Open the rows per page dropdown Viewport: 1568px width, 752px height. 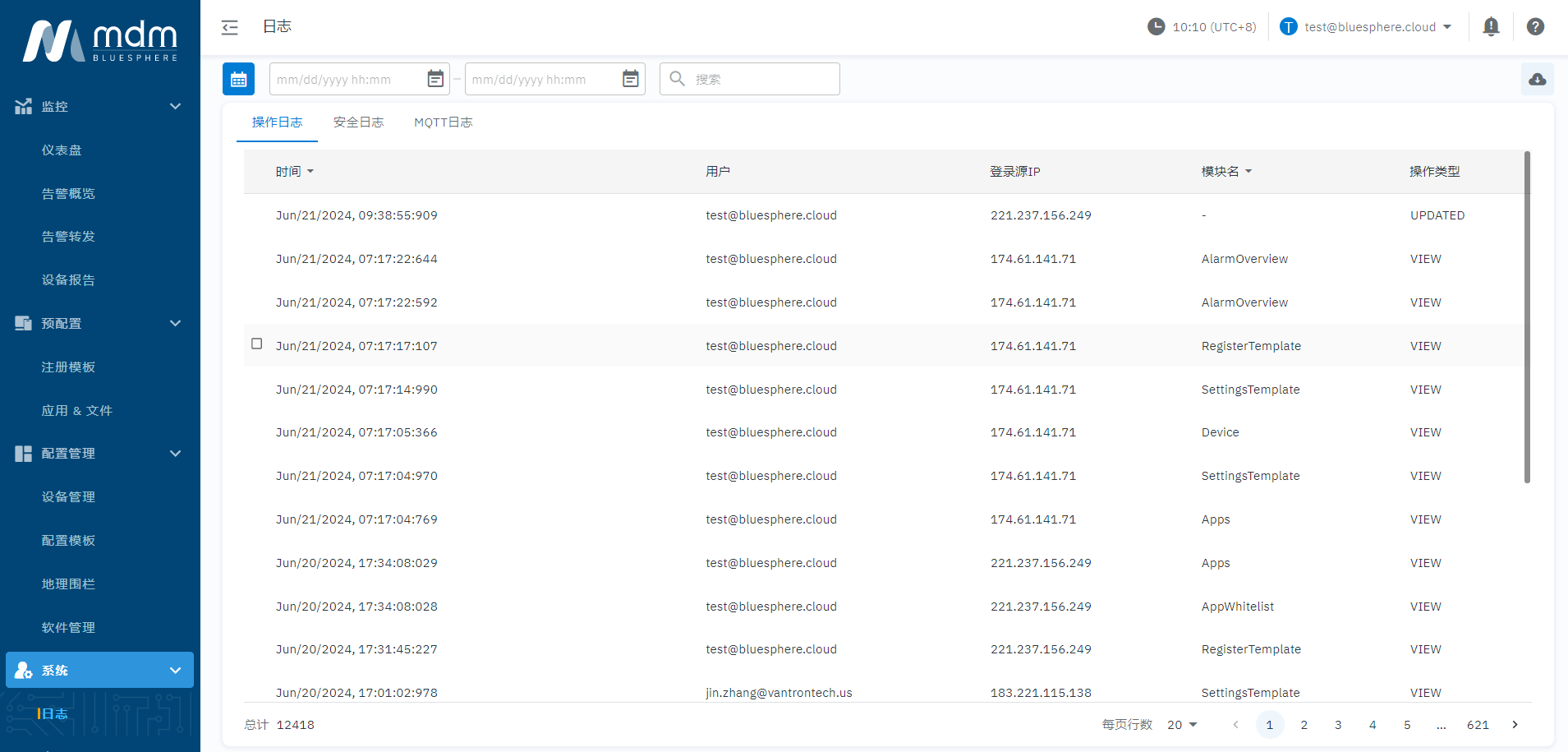pos(1182,725)
